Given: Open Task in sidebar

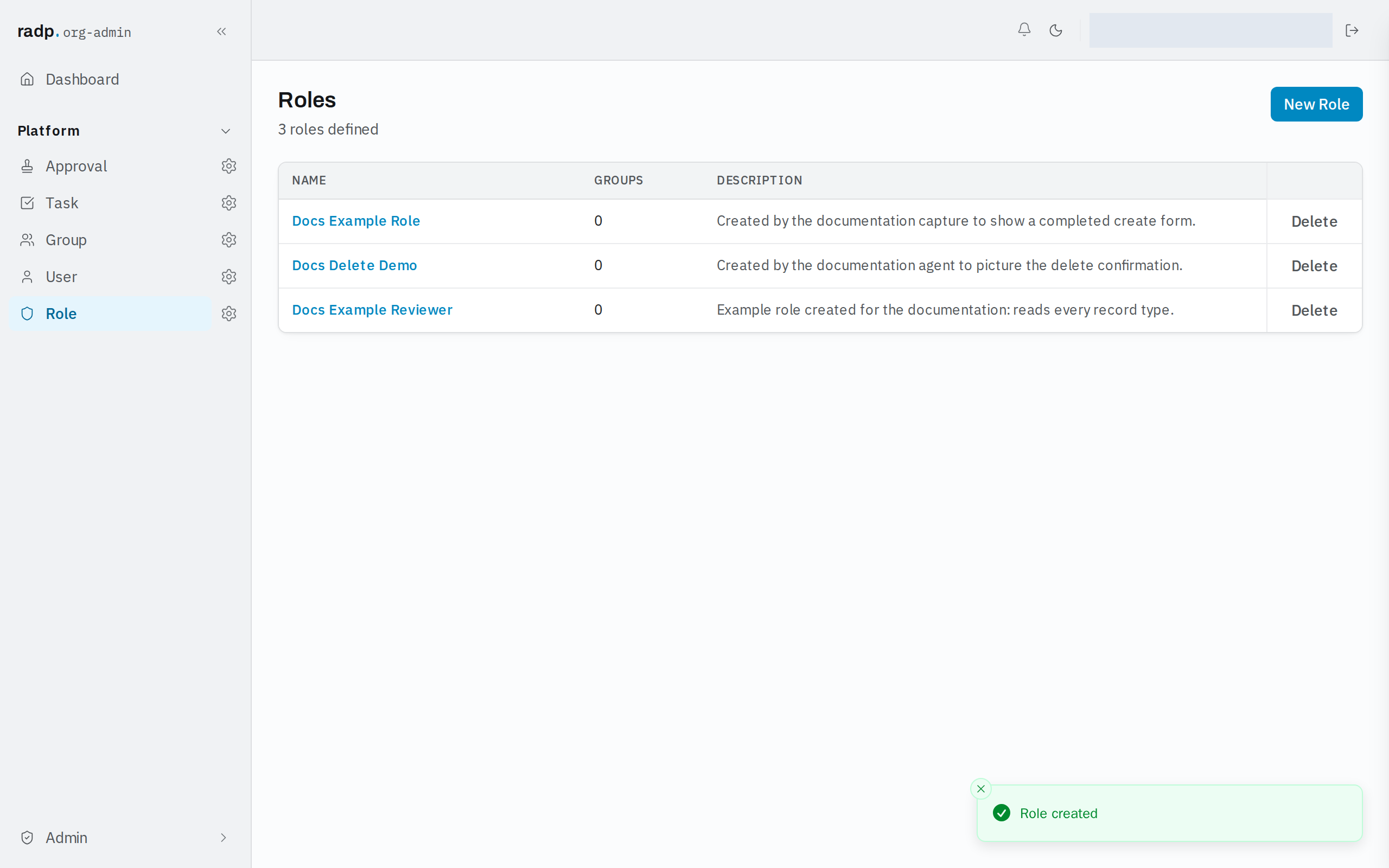Looking at the screenshot, I should 110,203.
